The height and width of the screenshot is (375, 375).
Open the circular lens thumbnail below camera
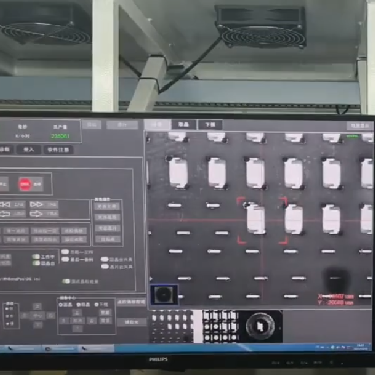pyautogui.click(x=260, y=326)
